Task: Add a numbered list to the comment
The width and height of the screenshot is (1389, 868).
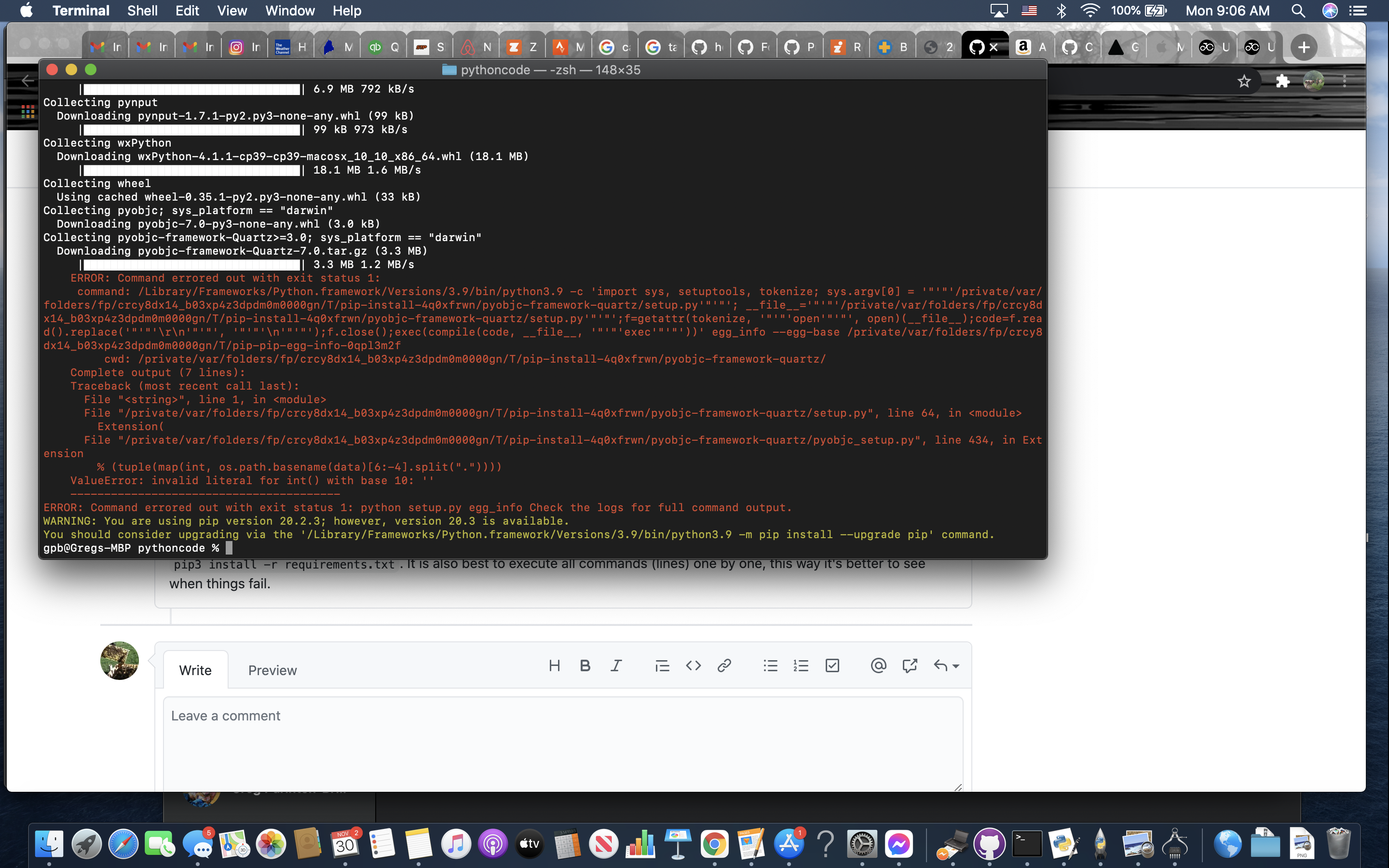Action: point(801,665)
